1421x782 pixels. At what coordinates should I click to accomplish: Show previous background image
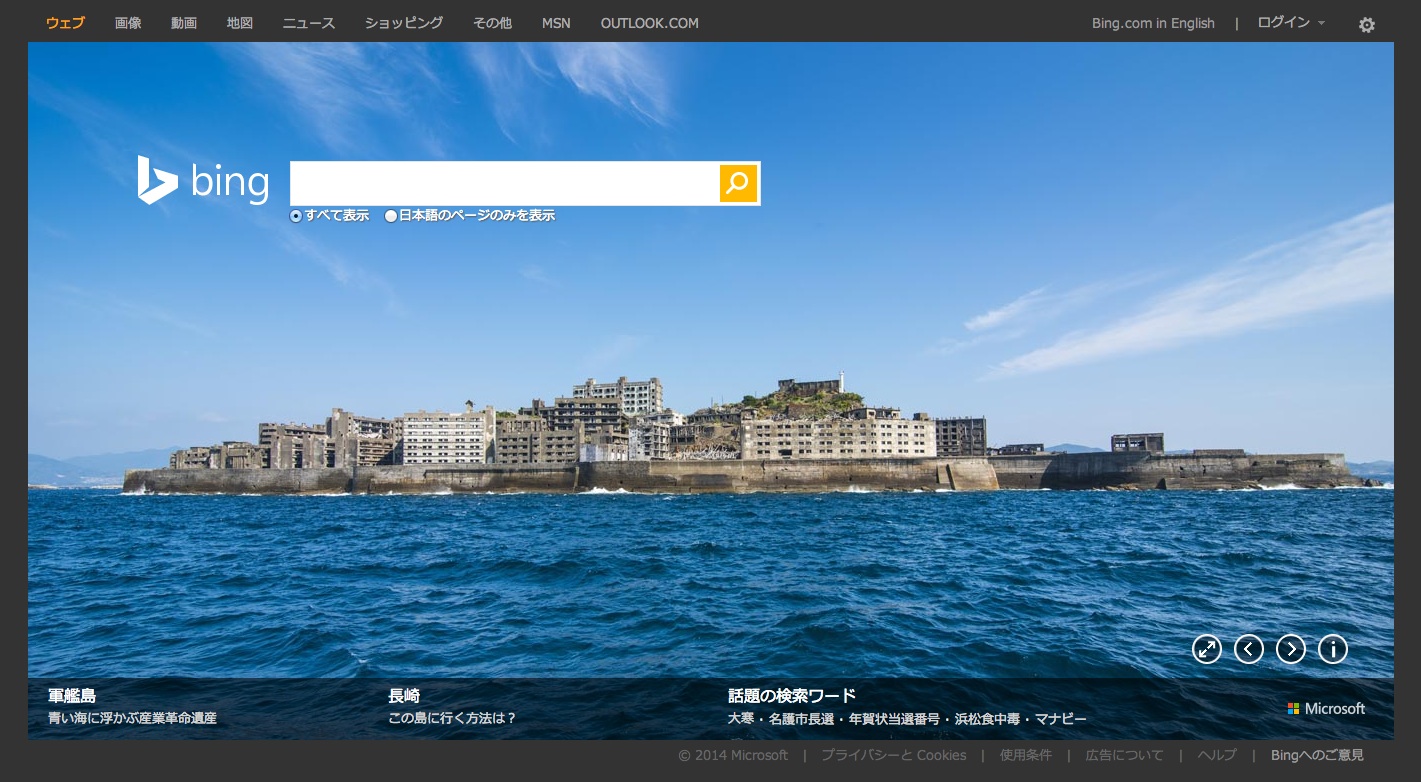[1249, 649]
